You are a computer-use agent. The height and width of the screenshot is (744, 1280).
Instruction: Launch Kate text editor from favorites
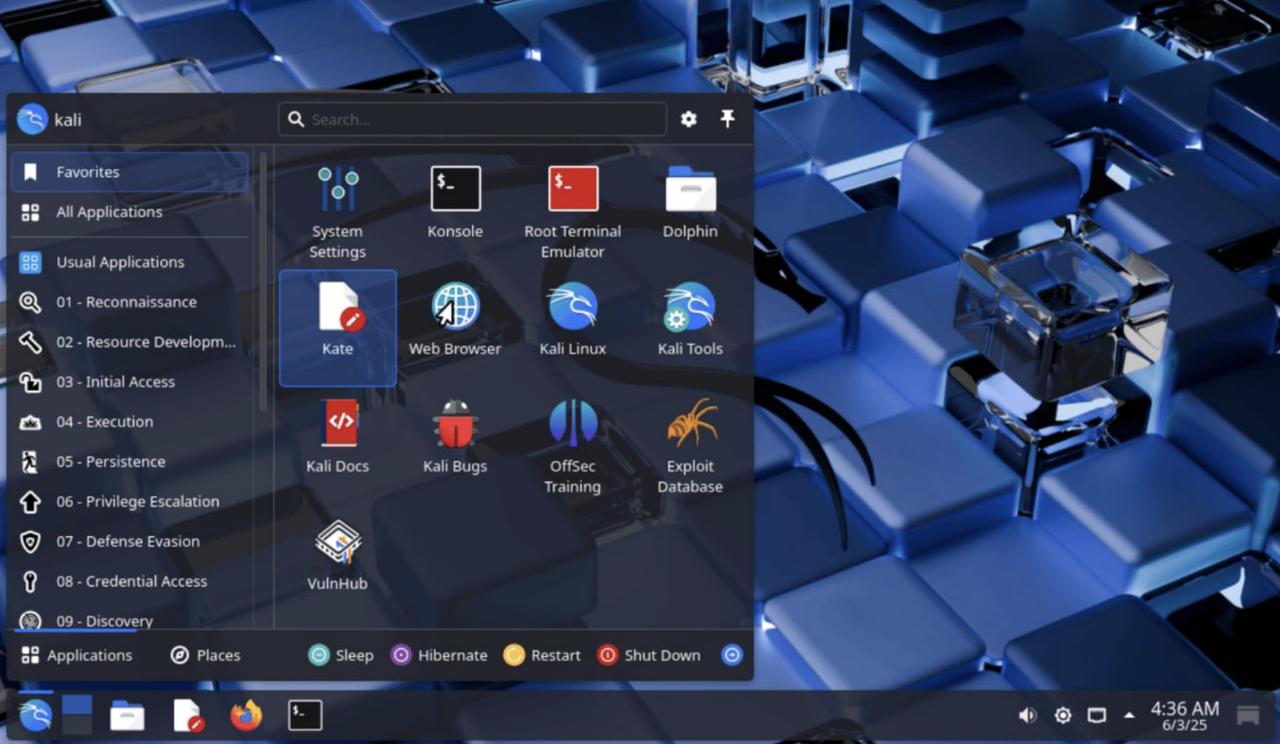tap(337, 328)
